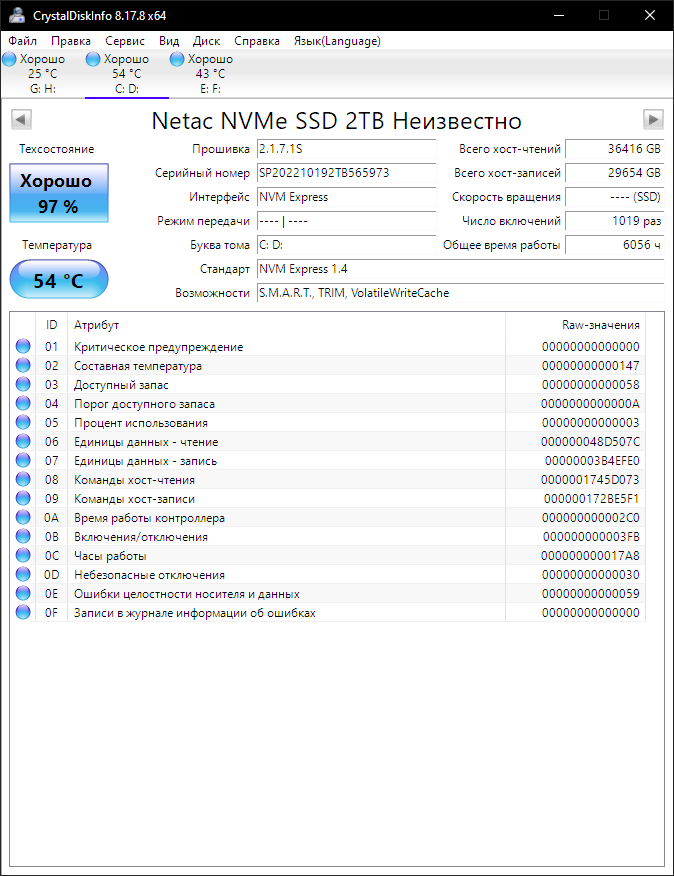Click raw value 000000172BE5F1
The height and width of the screenshot is (876, 674).
591,499
